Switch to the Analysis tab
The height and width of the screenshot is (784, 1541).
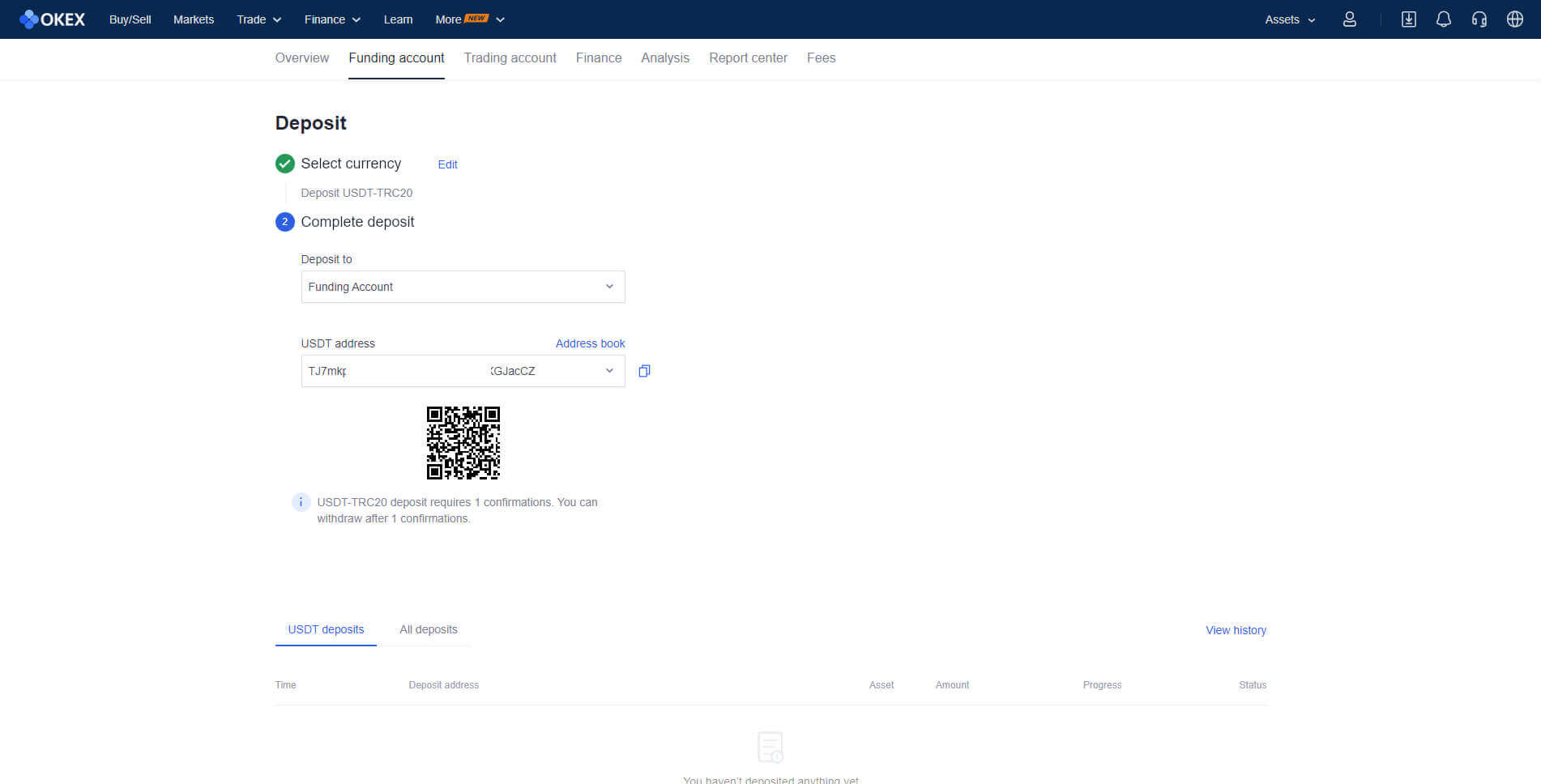[x=665, y=58]
